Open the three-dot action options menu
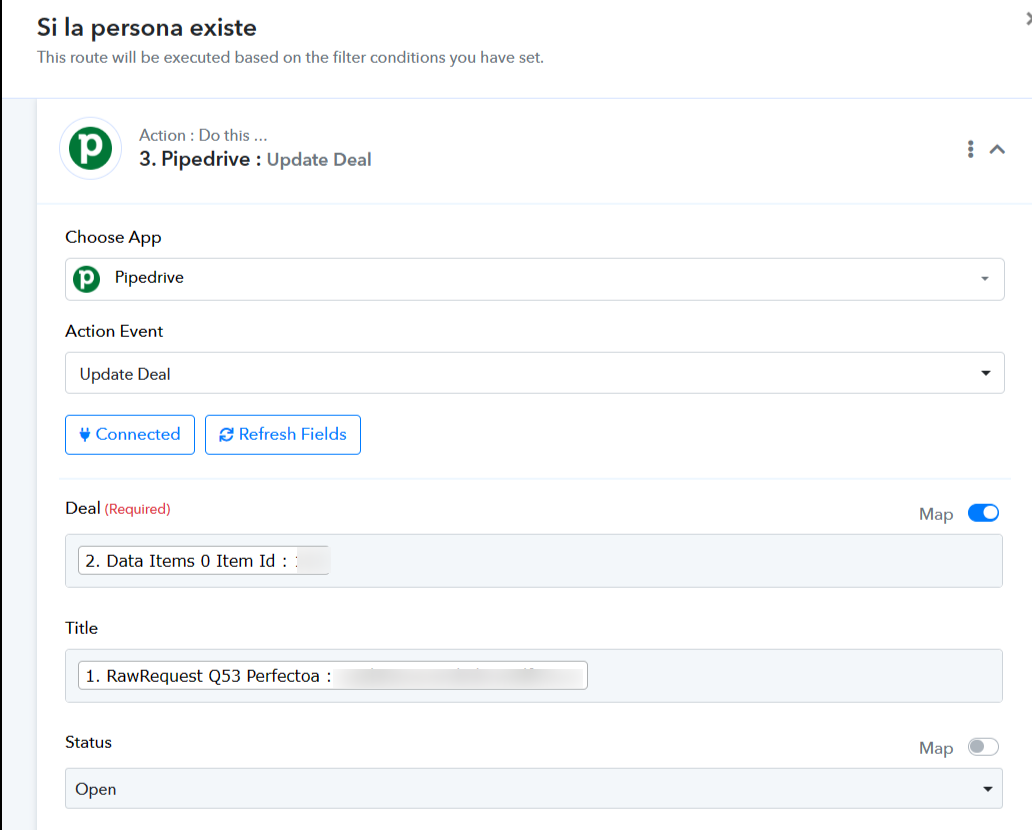Viewport: 1032px width, 830px height. pyautogui.click(x=970, y=149)
